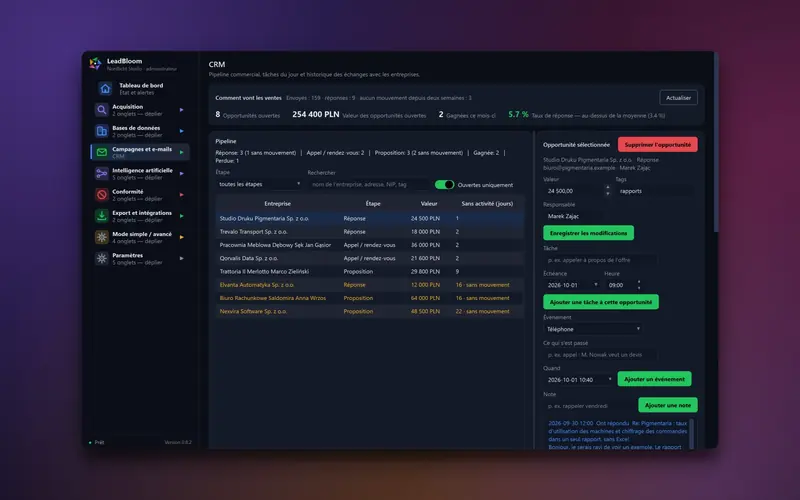
Task: Expand Export et intégrations arrow
Action: point(182,216)
